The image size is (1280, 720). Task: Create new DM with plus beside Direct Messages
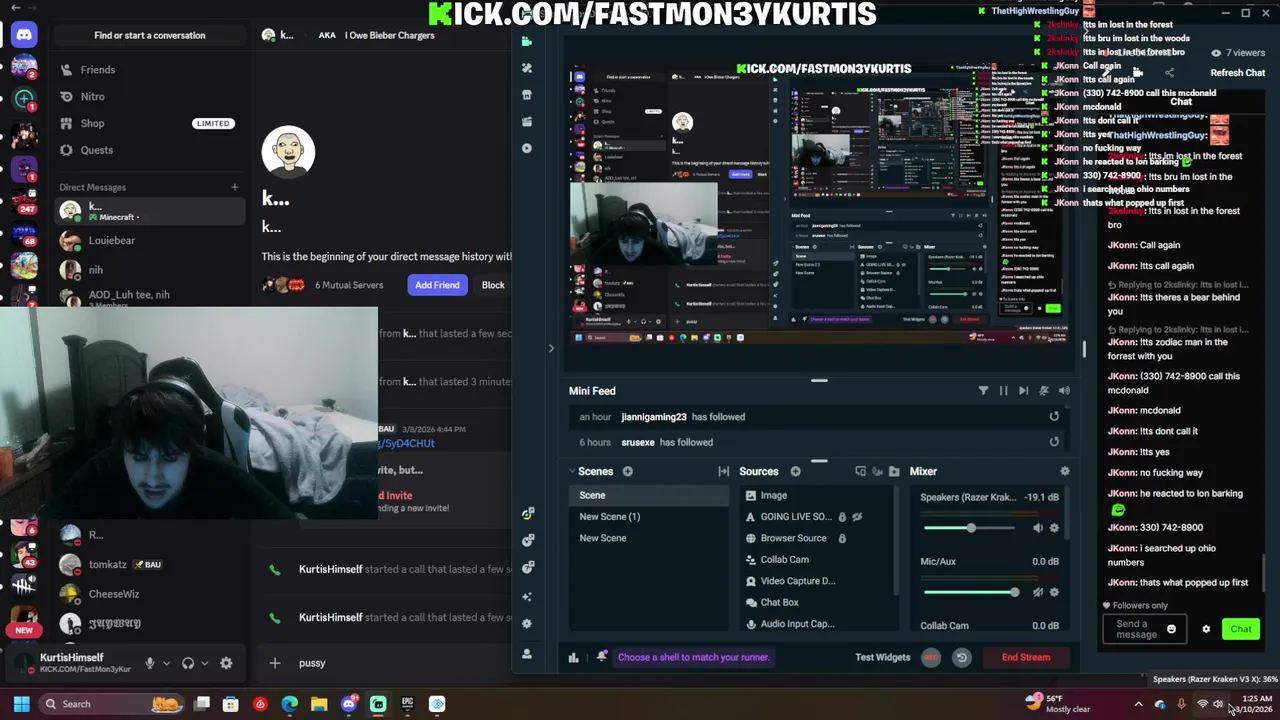235,187
